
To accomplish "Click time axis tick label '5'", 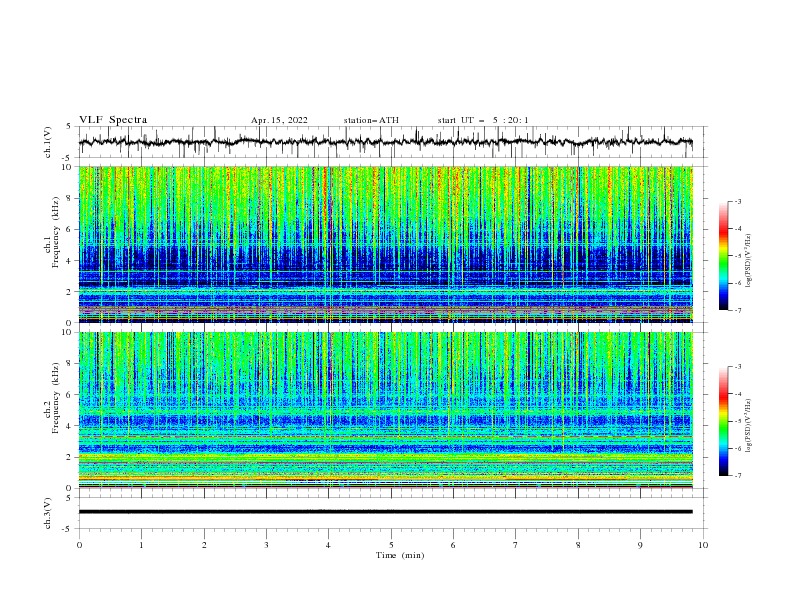I will 391,545.
